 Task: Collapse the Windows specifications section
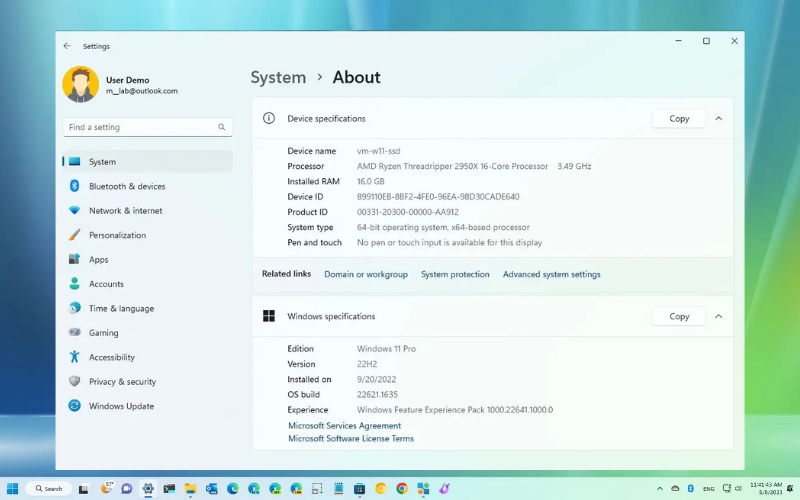click(x=718, y=316)
